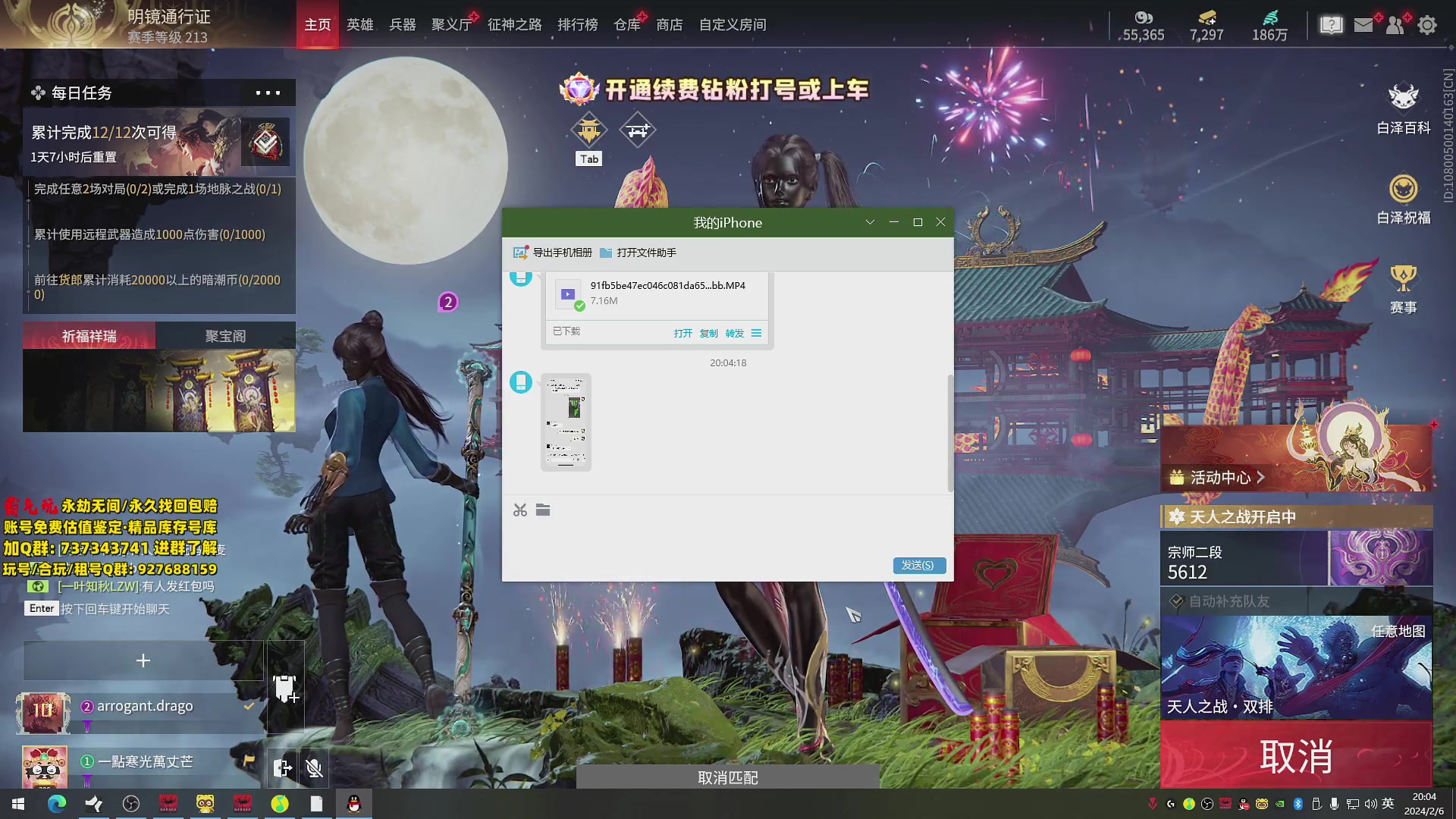Expand the iPhone window dropdown chevron

point(870,222)
